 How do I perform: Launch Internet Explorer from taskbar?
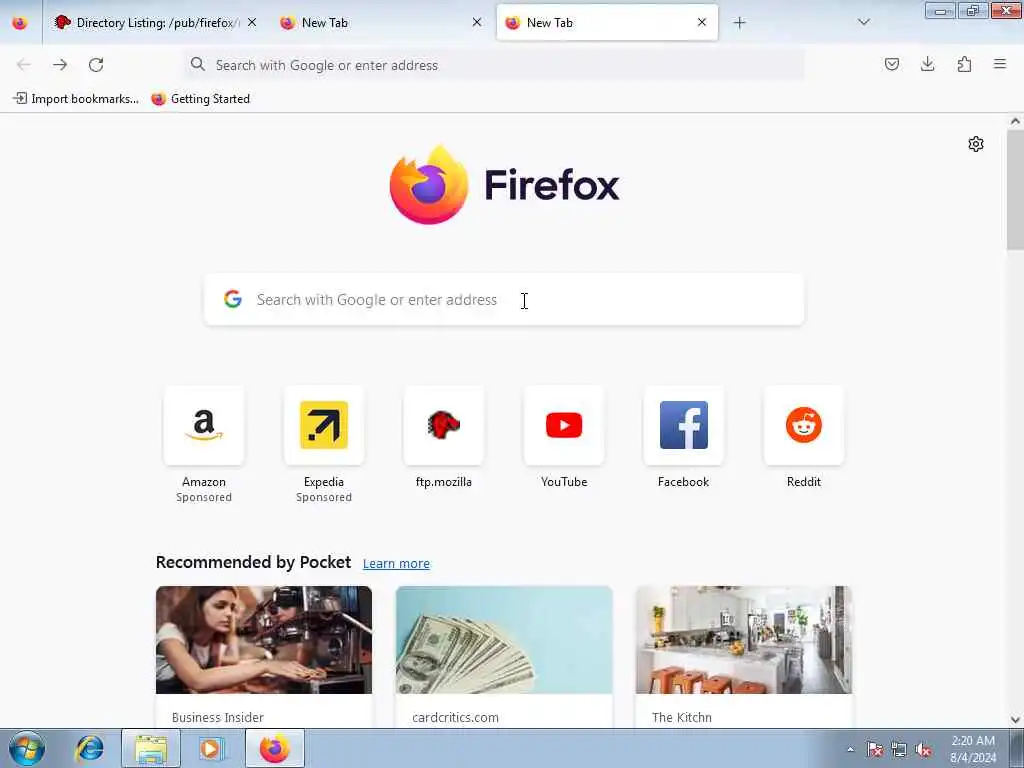(x=89, y=748)
